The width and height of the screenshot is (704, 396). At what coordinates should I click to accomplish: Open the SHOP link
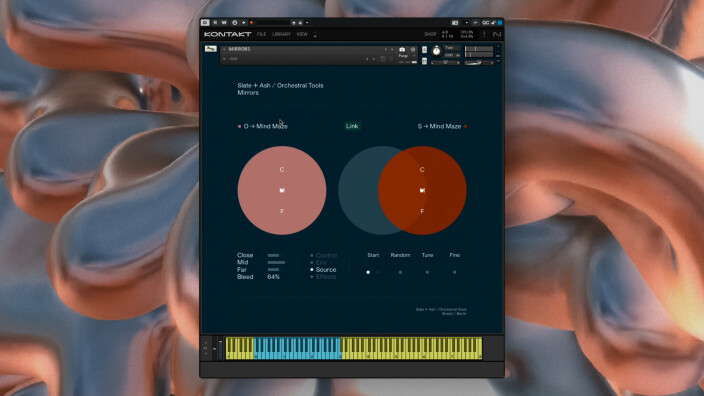point(430,34)
